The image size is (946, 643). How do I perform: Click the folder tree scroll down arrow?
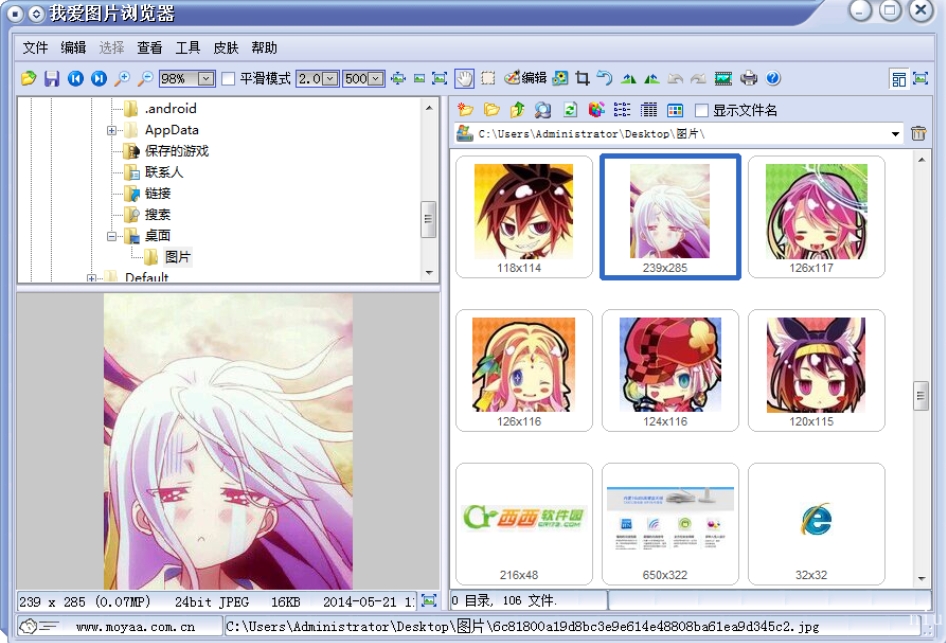click(x=429, y=273)
